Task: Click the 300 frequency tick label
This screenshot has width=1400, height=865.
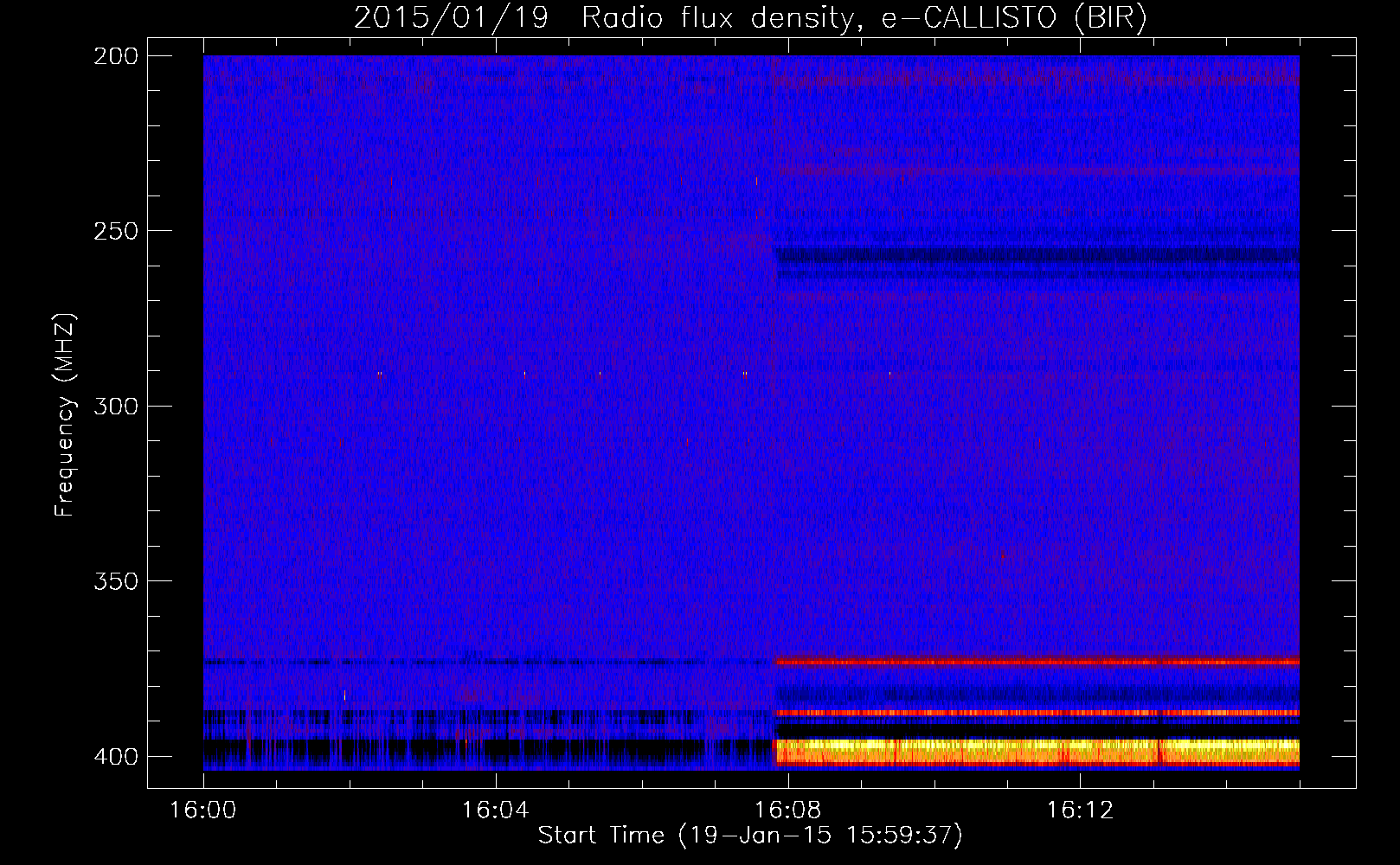Action: click(x=116, y=406)
